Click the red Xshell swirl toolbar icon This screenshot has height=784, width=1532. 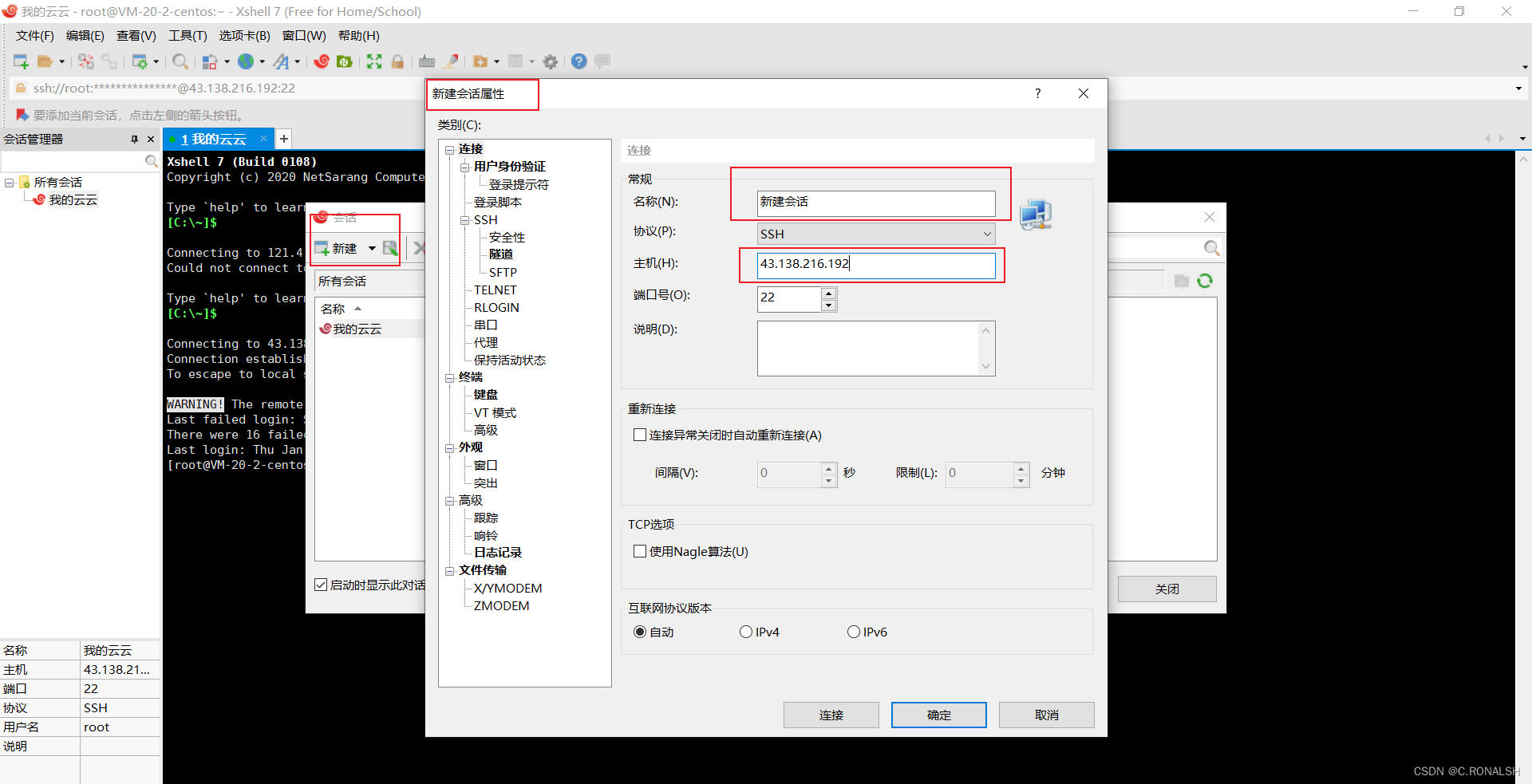click(x=322, y=61)
